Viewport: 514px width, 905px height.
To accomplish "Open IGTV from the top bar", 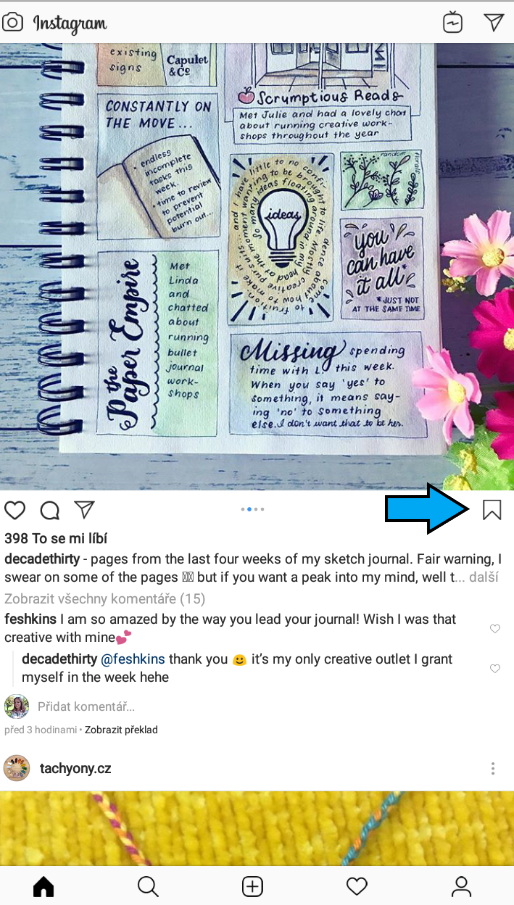I will click(453, 23).
